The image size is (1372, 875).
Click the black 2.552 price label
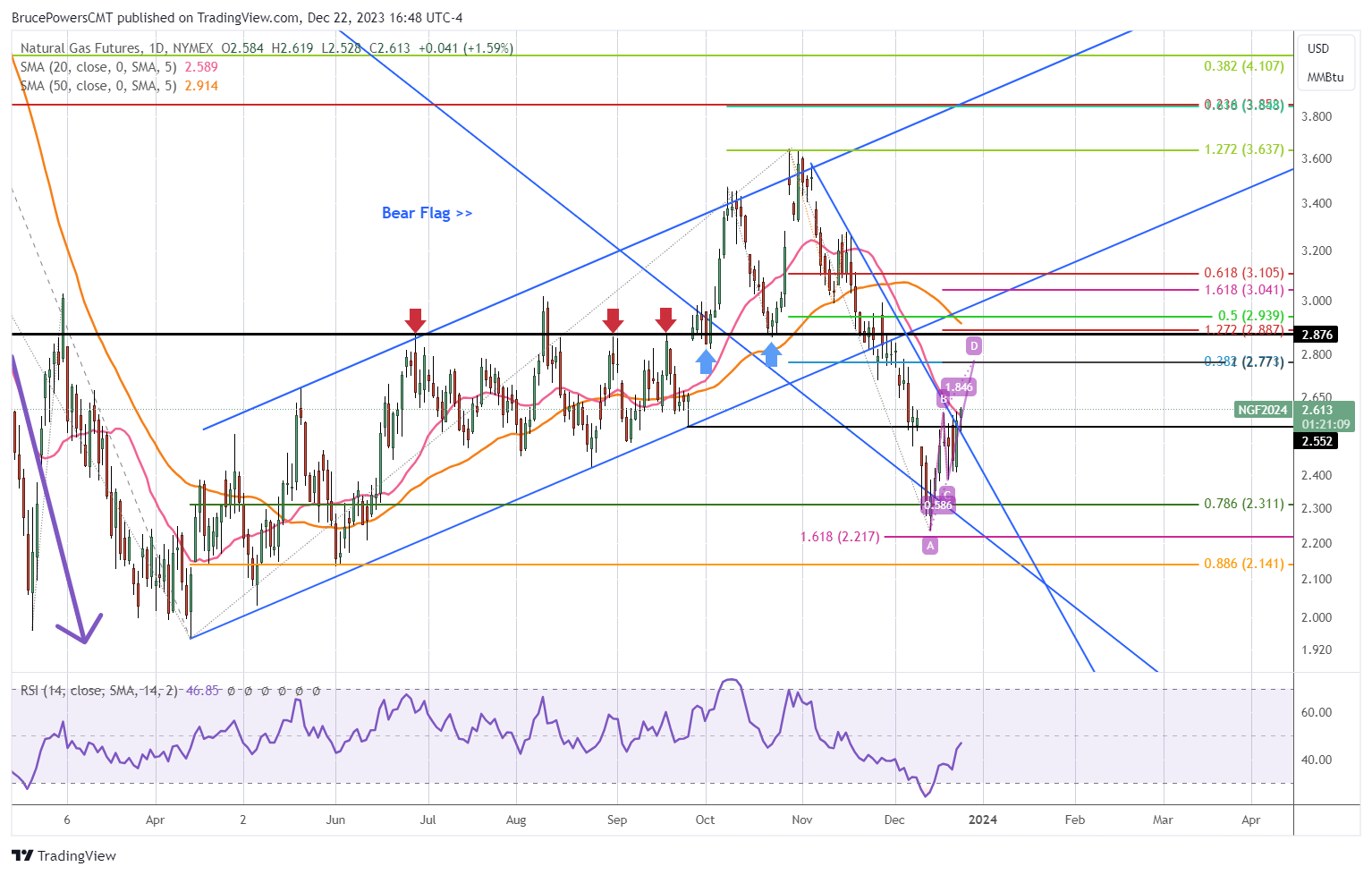(x=1317, y=441)
